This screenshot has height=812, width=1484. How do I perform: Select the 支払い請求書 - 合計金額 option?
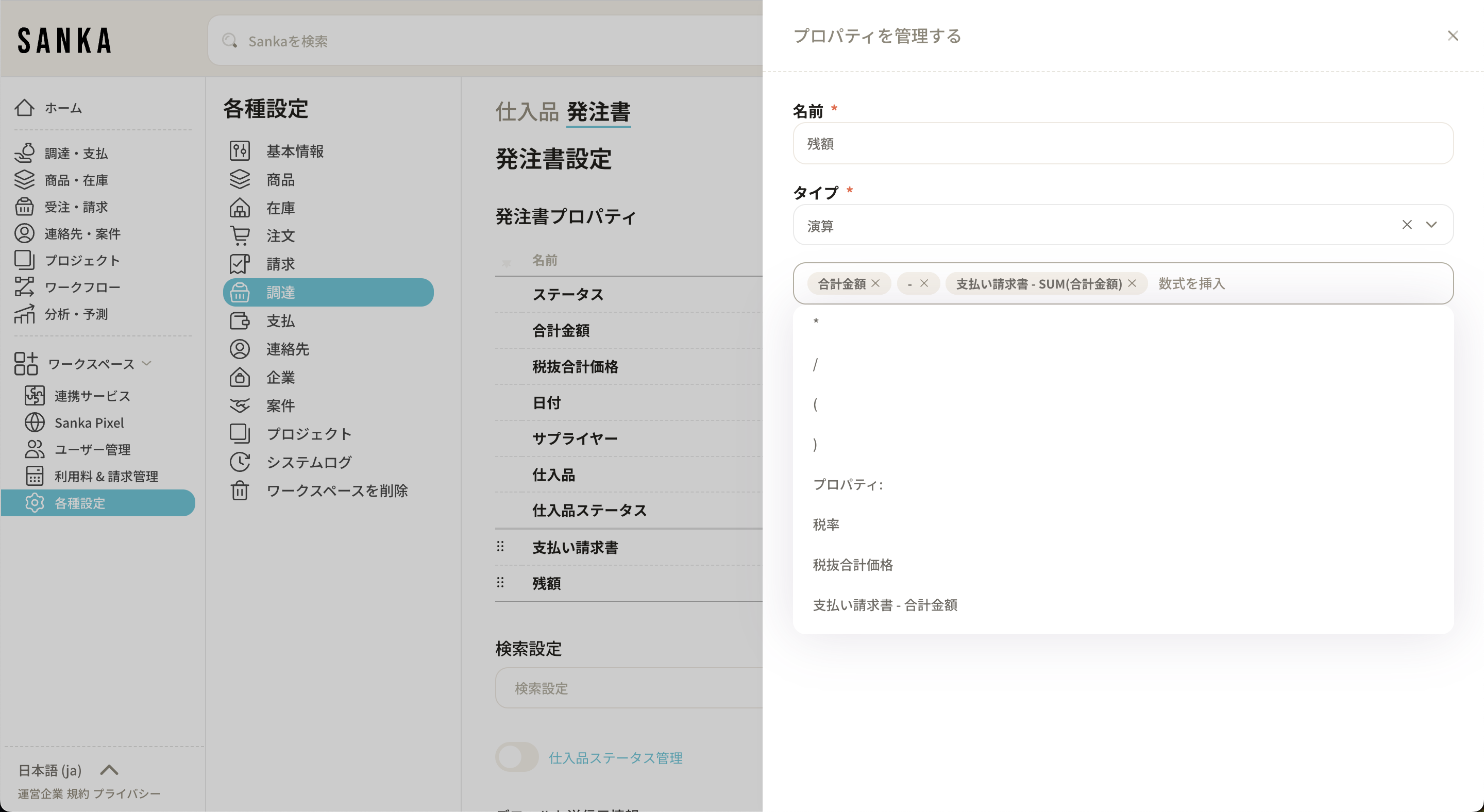[885, 605]
